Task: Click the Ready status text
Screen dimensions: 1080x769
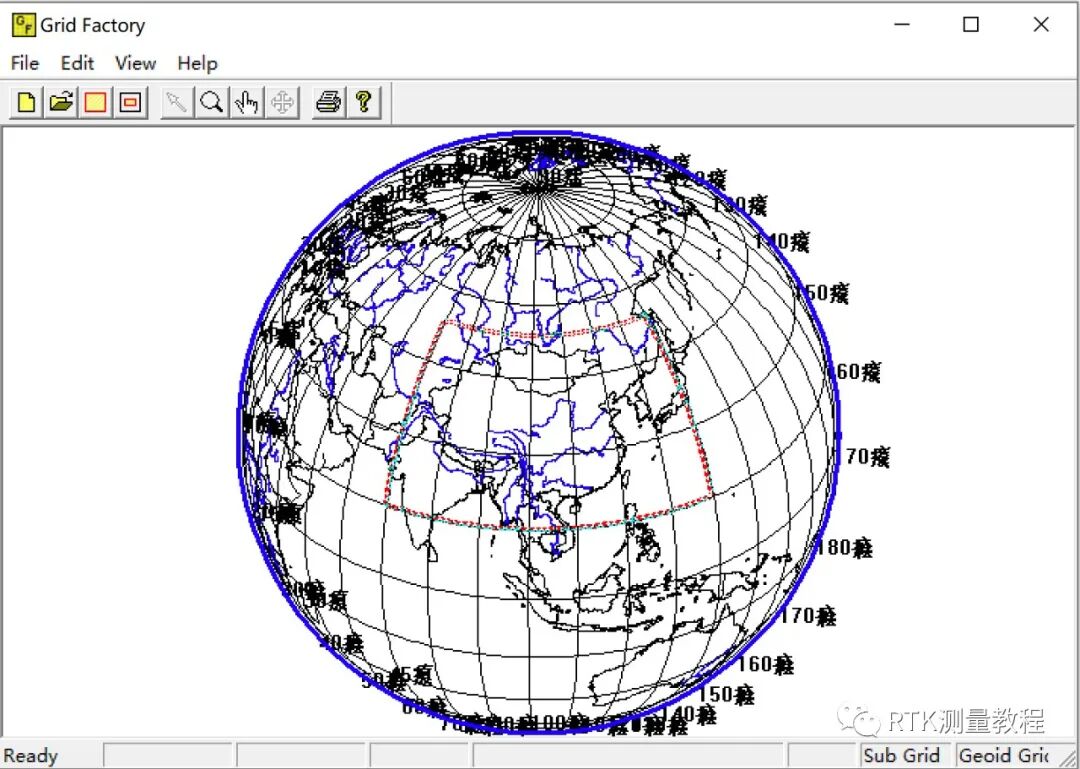Action: pos(32,756)
